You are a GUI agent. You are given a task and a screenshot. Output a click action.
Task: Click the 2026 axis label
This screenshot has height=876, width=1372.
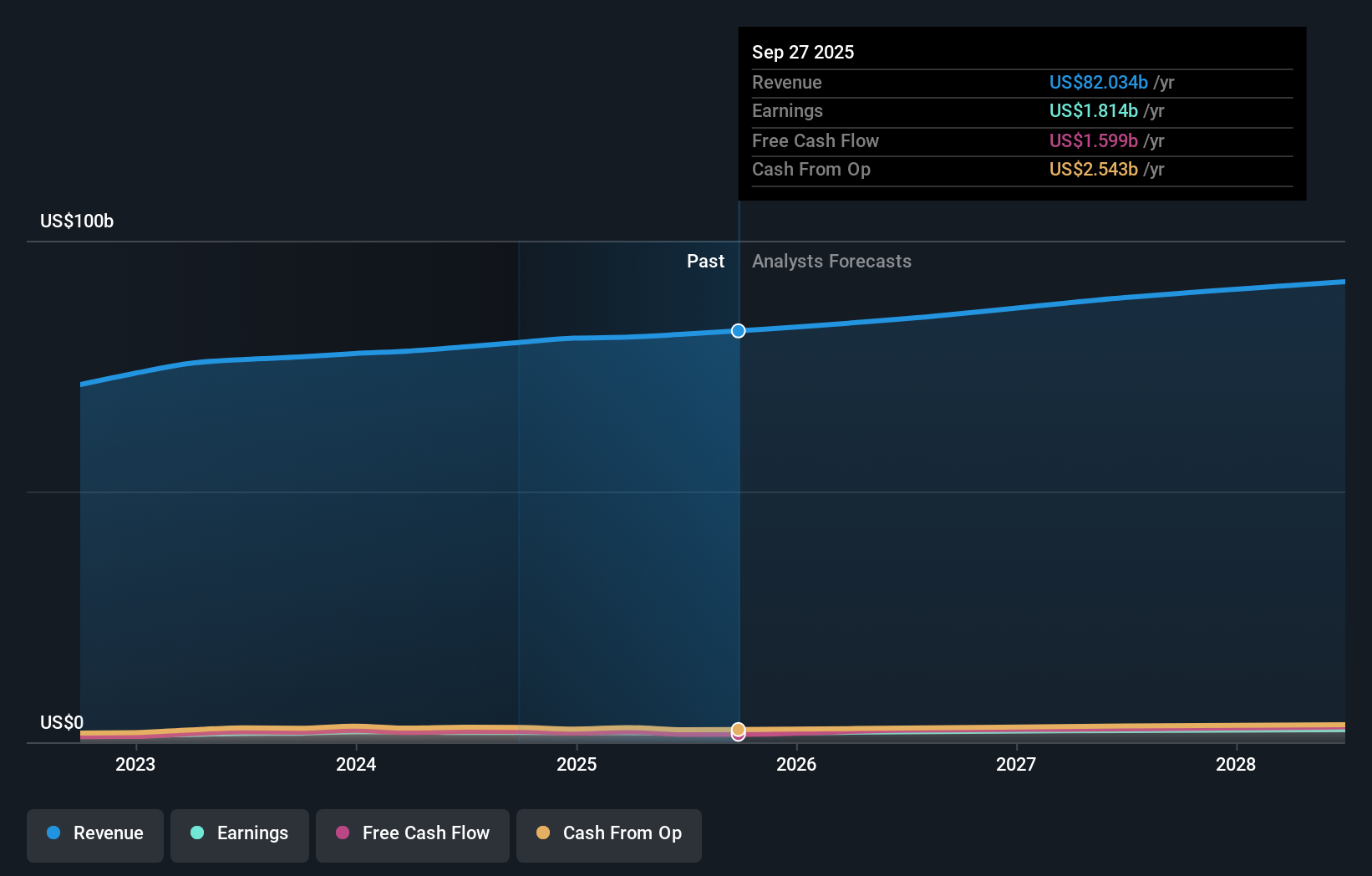[797, 764]
